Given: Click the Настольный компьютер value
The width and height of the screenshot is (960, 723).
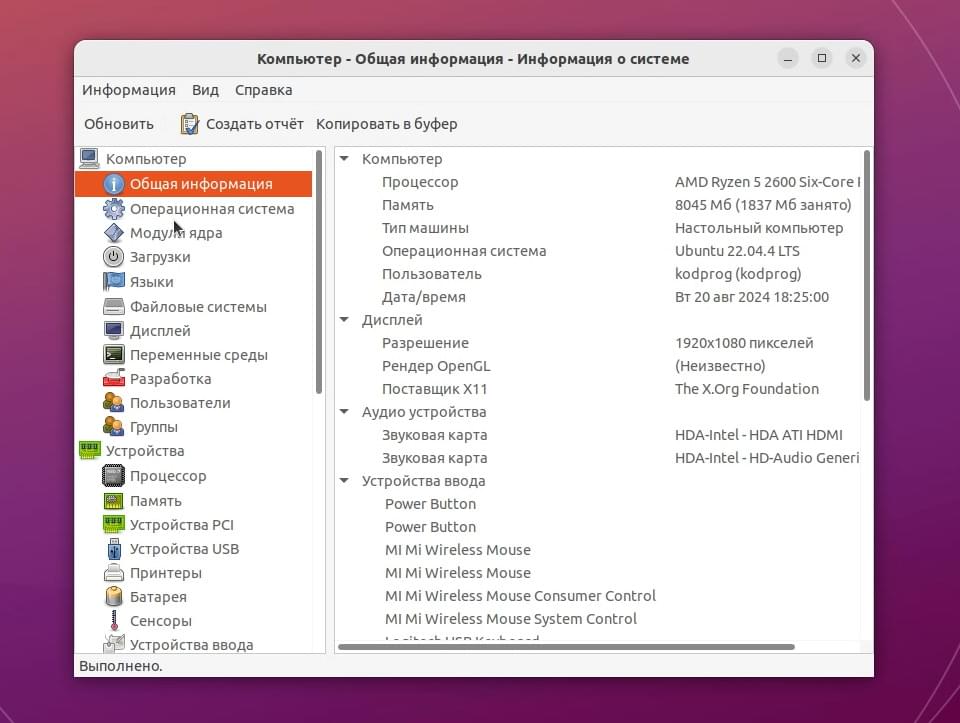Looking at the screenshot, I should pos(759,228).
